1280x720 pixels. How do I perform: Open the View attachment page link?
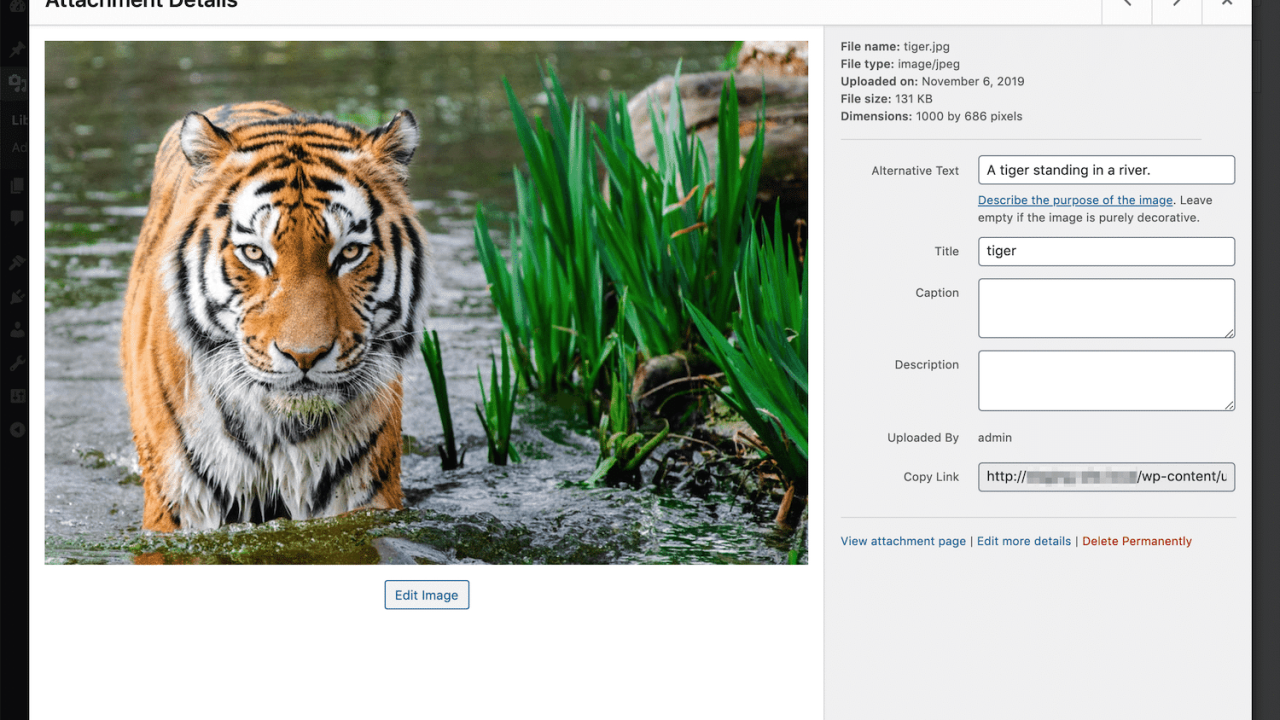pyautogui.click(x=903, y=541)
